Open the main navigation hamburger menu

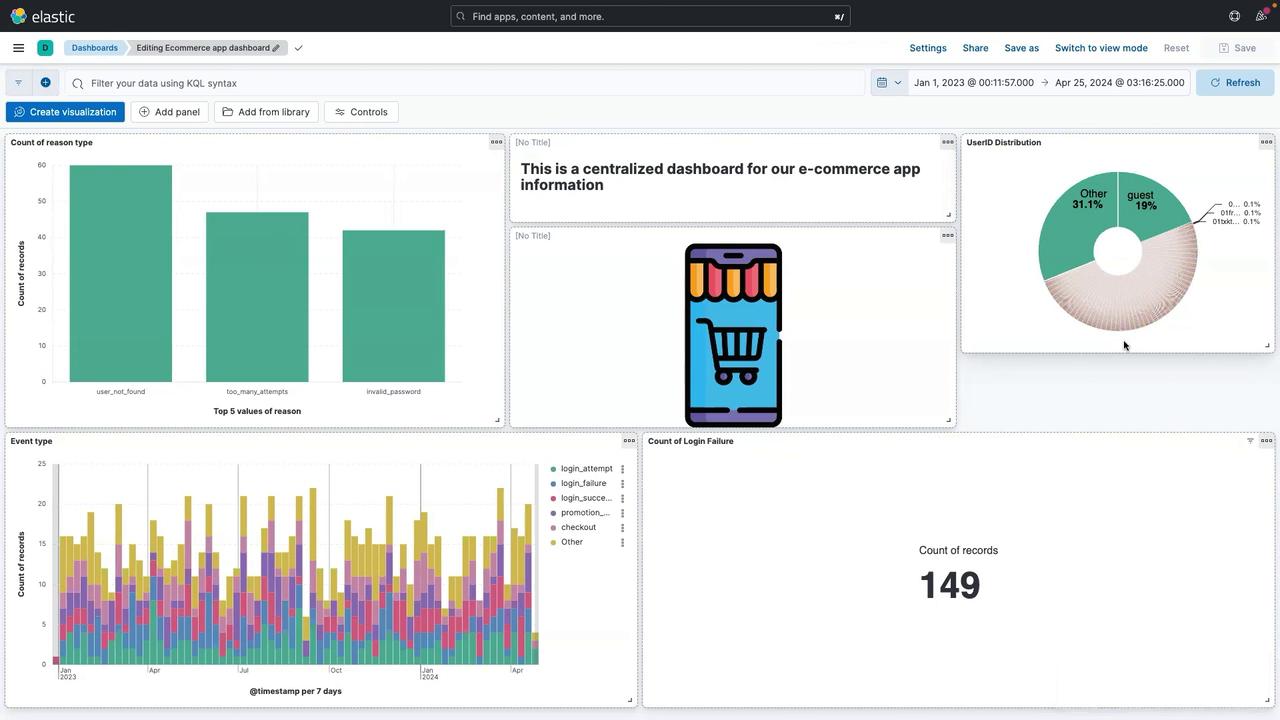pyautogui.click(x=18, y=48)
